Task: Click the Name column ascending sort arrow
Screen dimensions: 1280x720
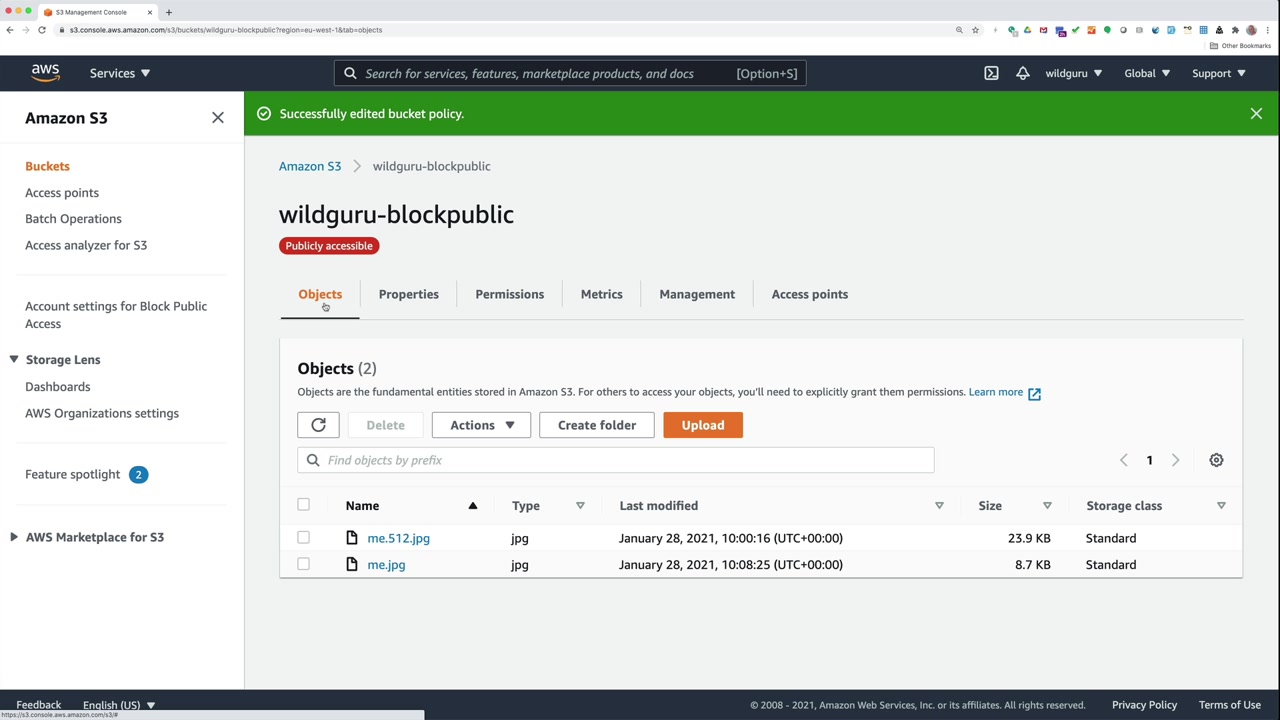Action: [473, 506]
